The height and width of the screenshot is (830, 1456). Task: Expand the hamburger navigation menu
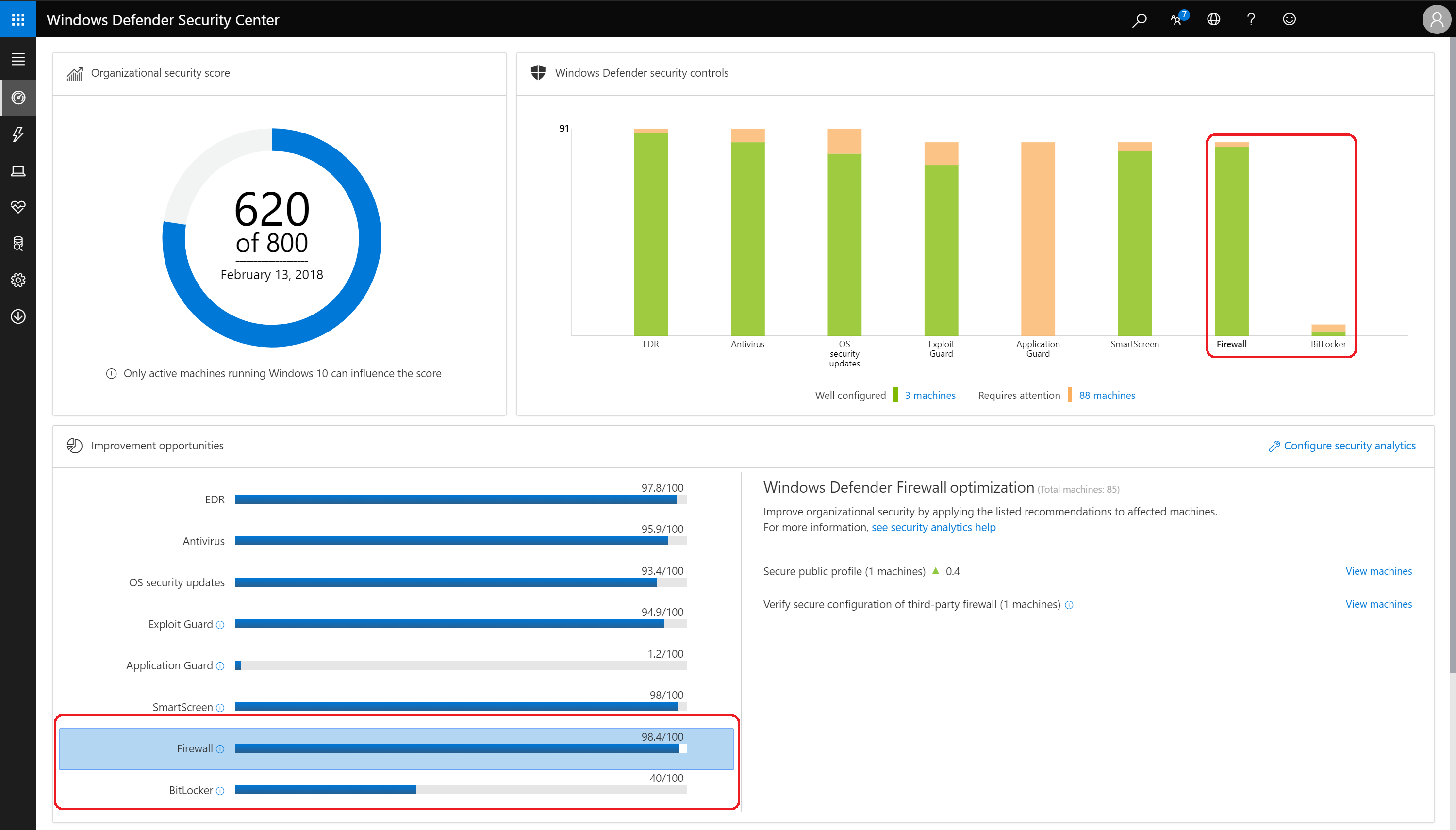coord(17,59)
